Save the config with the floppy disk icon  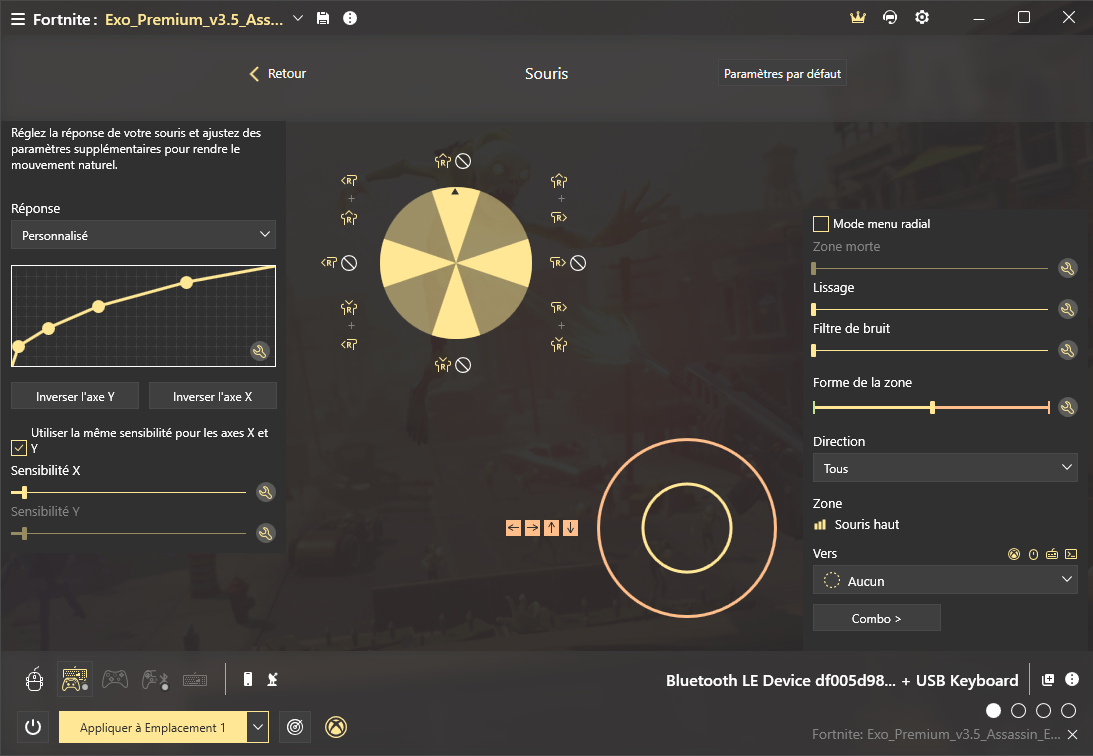[x=323, y=19]
